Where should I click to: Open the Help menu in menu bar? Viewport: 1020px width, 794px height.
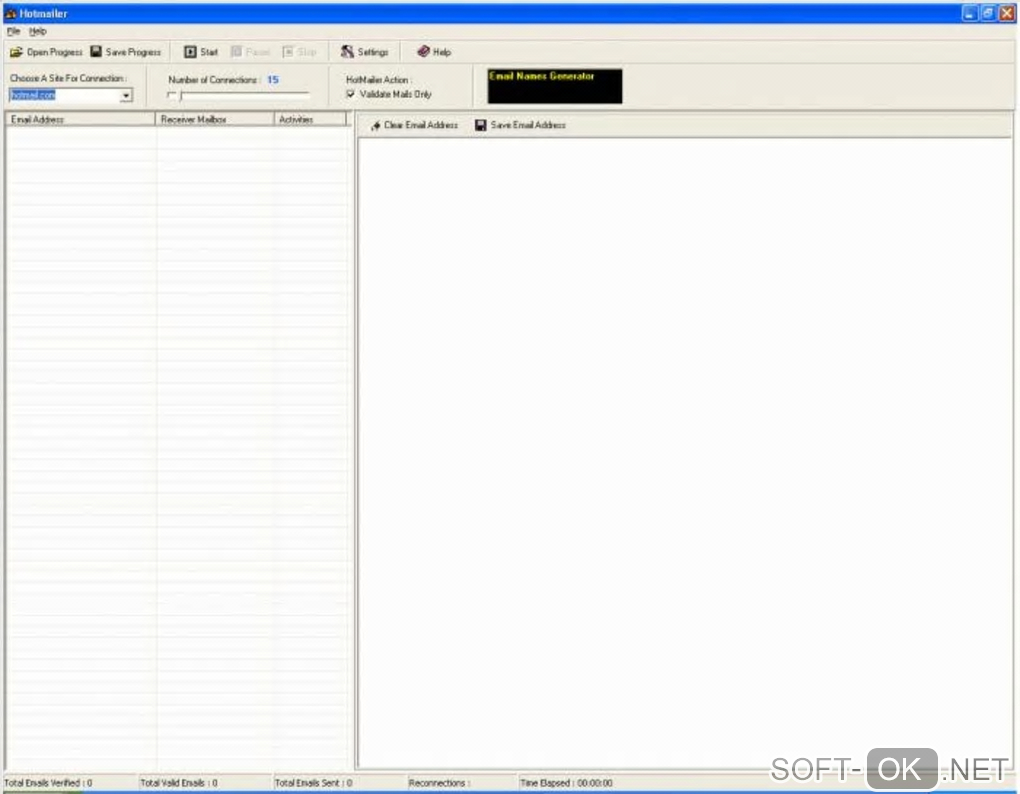point(38,31)
